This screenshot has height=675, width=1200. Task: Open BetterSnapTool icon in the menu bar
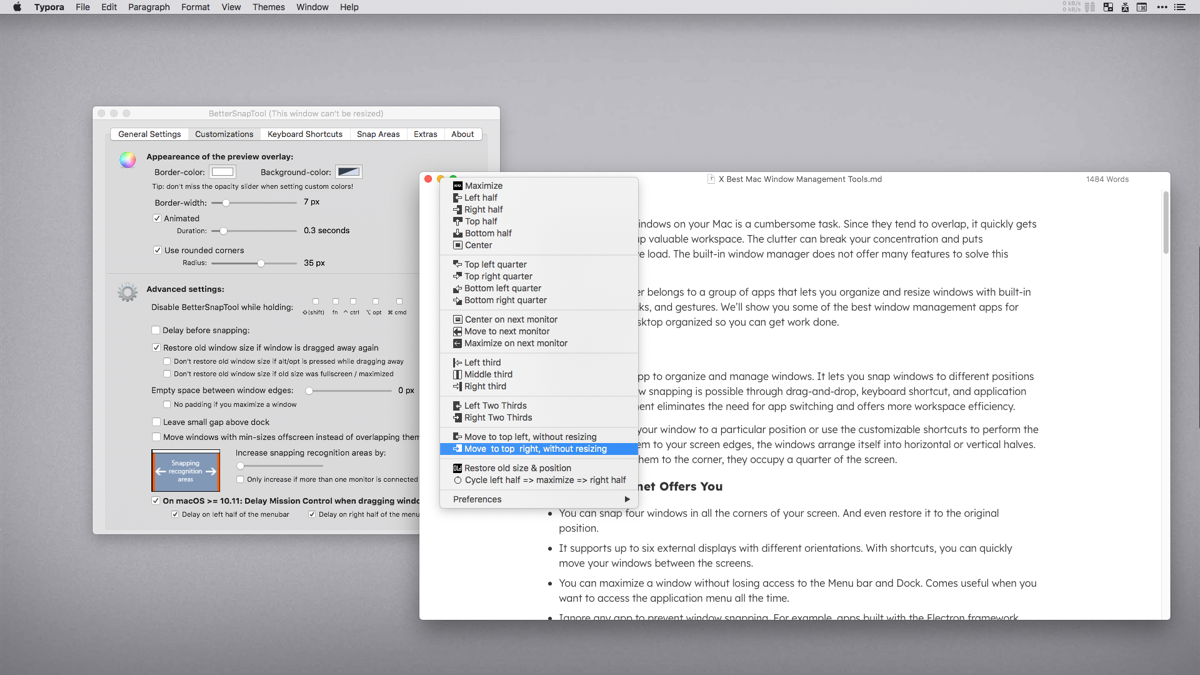1108,7
